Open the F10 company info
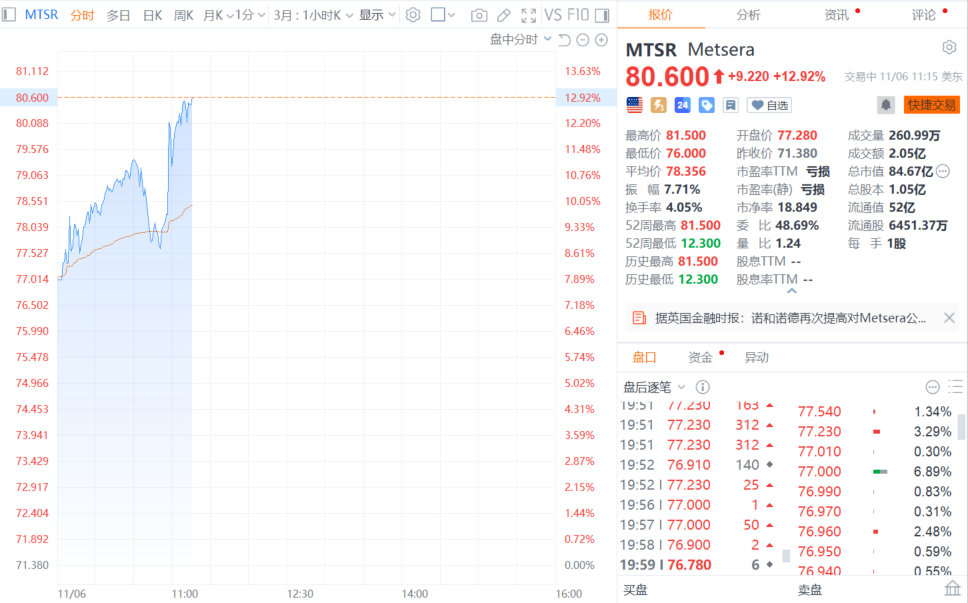This screenshot has width=968, height=603. 578,14
